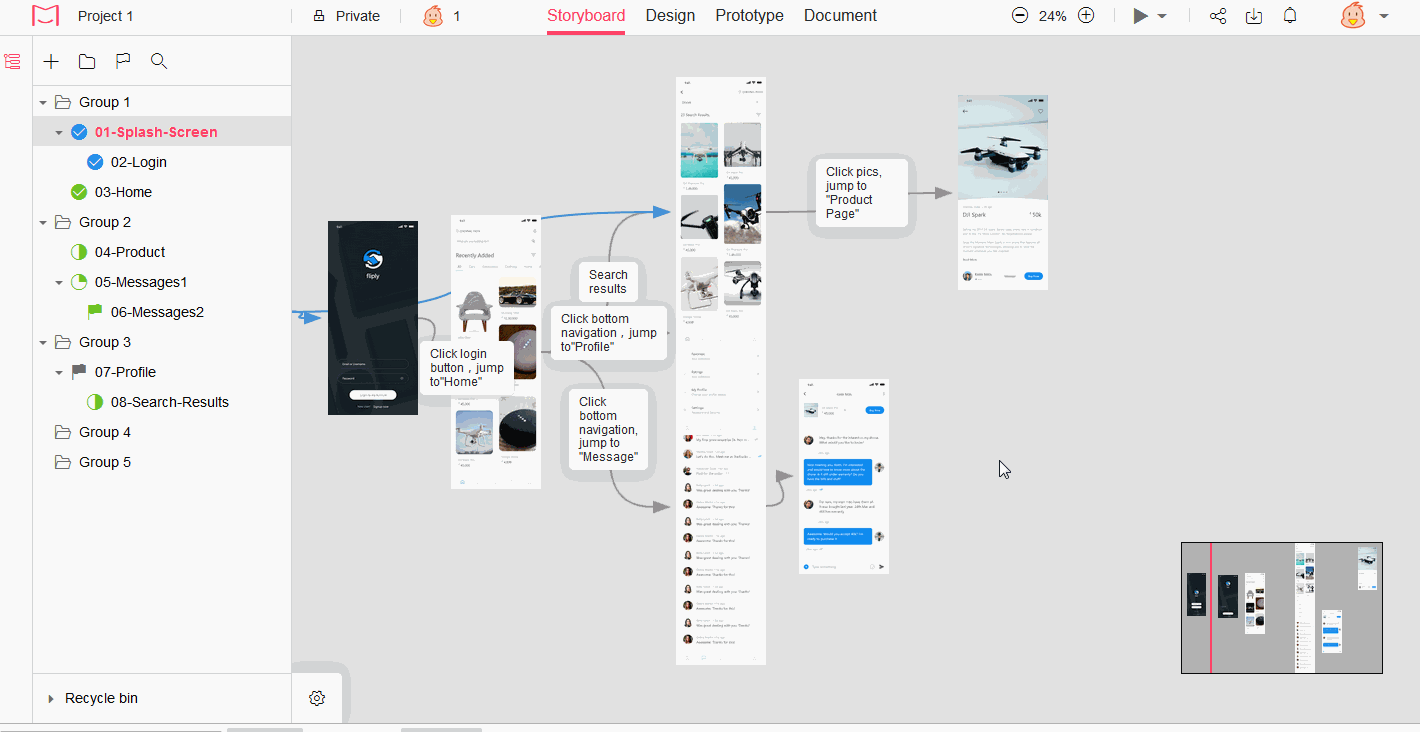1420x732 pixels.
Task: Click the half-filled status circle on 04-Product
Action: point(78,251)
